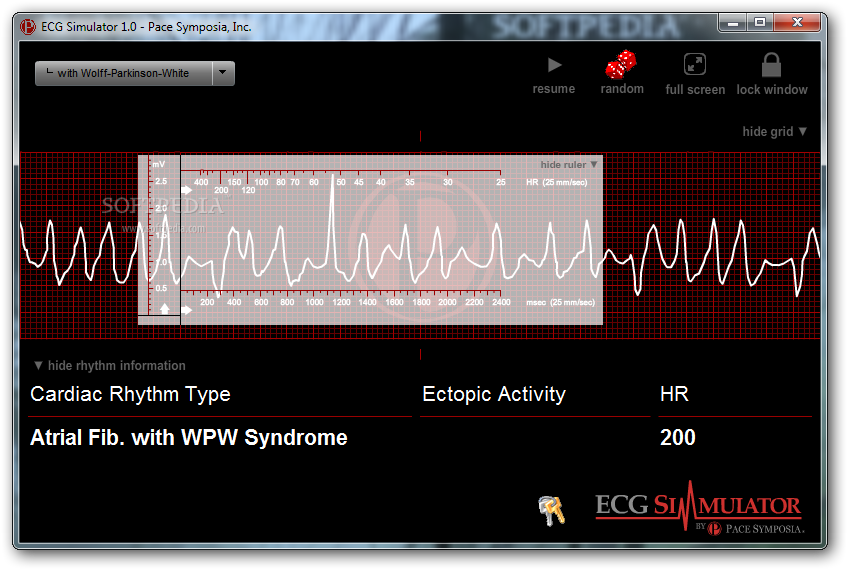
Task: Click the 'HR' column heading
Action: tap(674, 394)
